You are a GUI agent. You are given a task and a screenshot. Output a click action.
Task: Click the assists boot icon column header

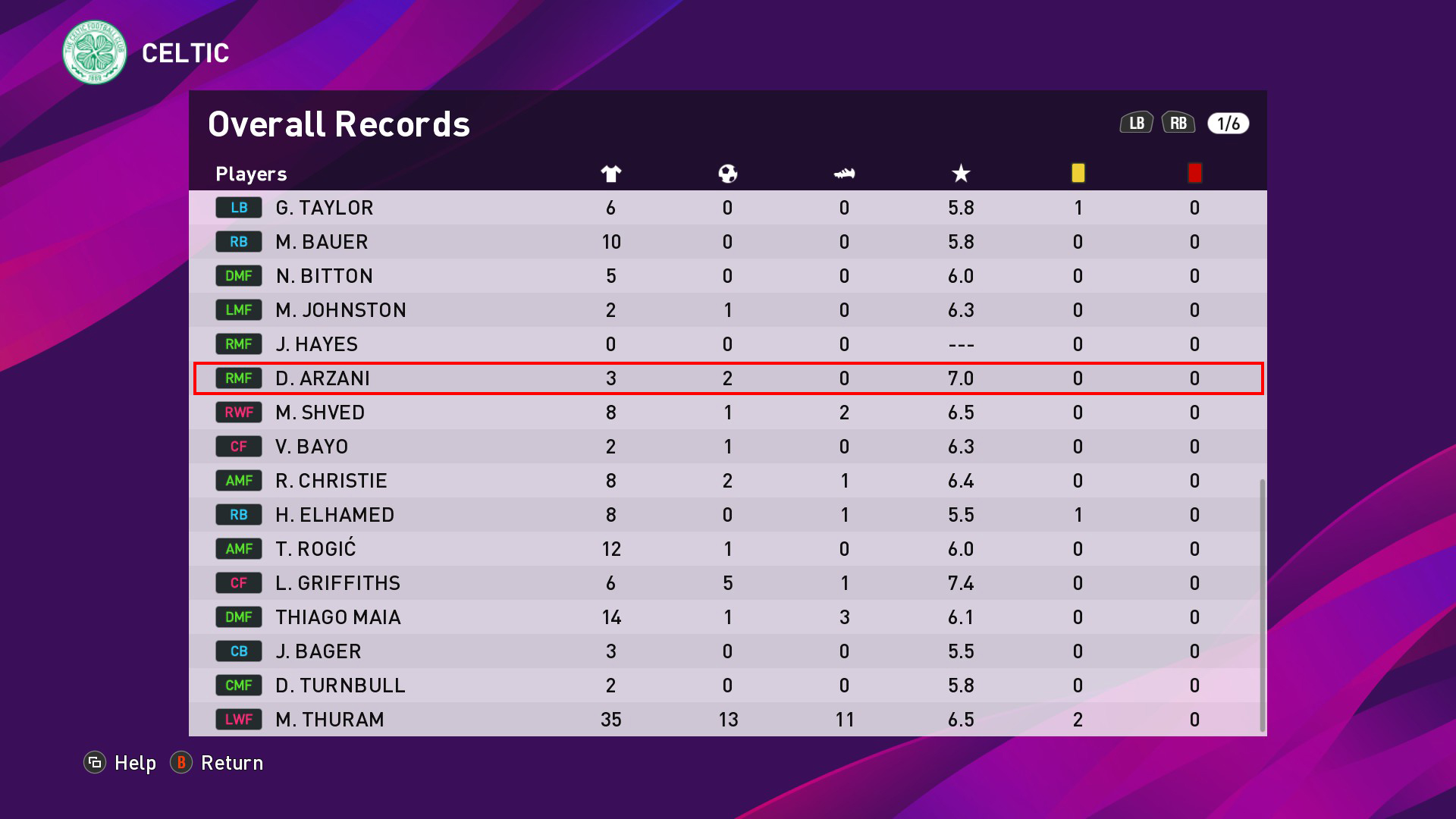coord(844,174)
